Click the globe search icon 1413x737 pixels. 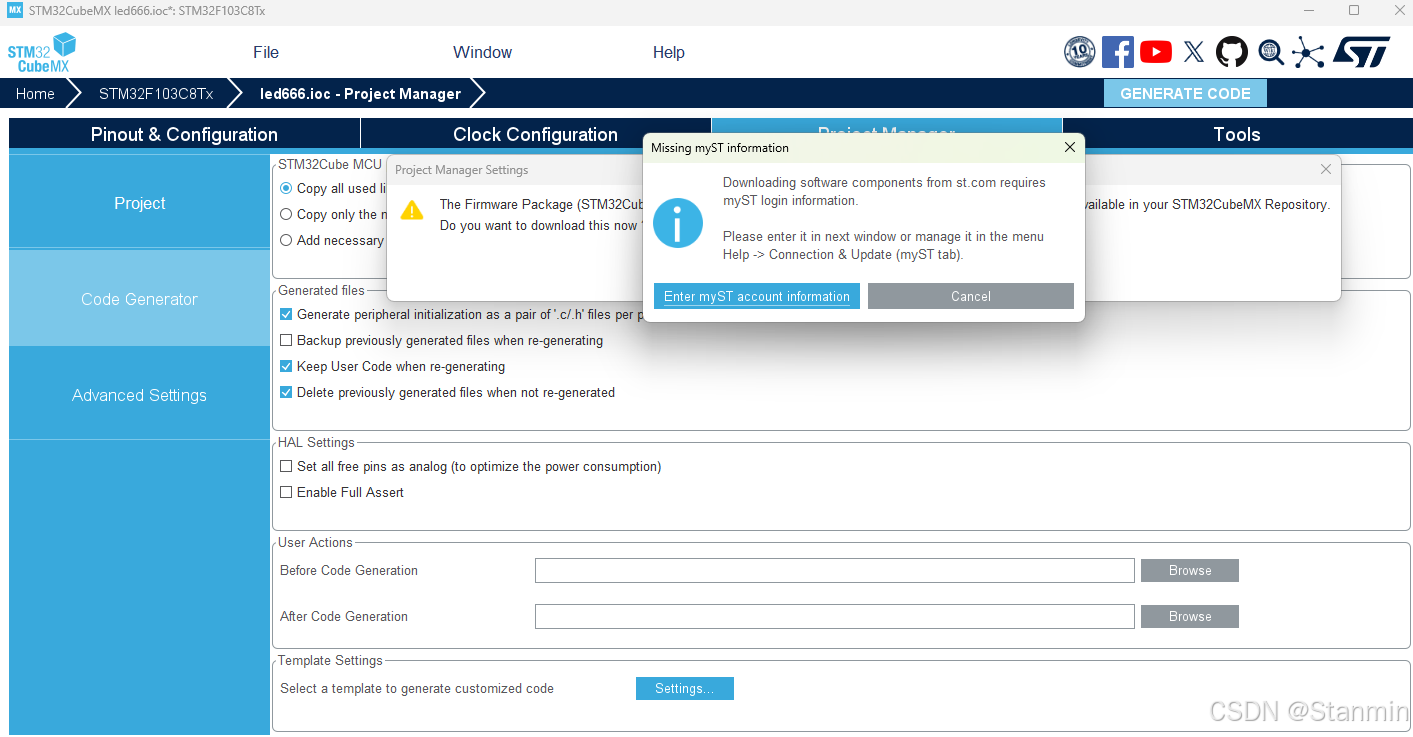(1270, 52)
